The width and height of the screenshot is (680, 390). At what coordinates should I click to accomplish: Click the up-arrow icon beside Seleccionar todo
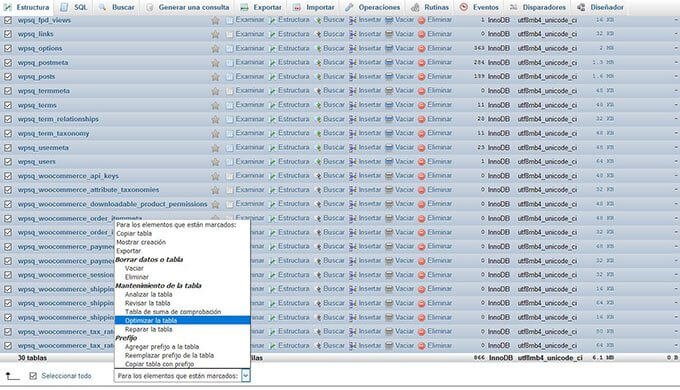point(12,376)
